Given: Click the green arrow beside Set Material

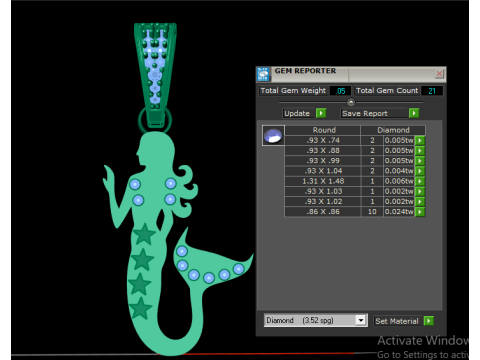Looking at the screenshot, I should [428, 321].
